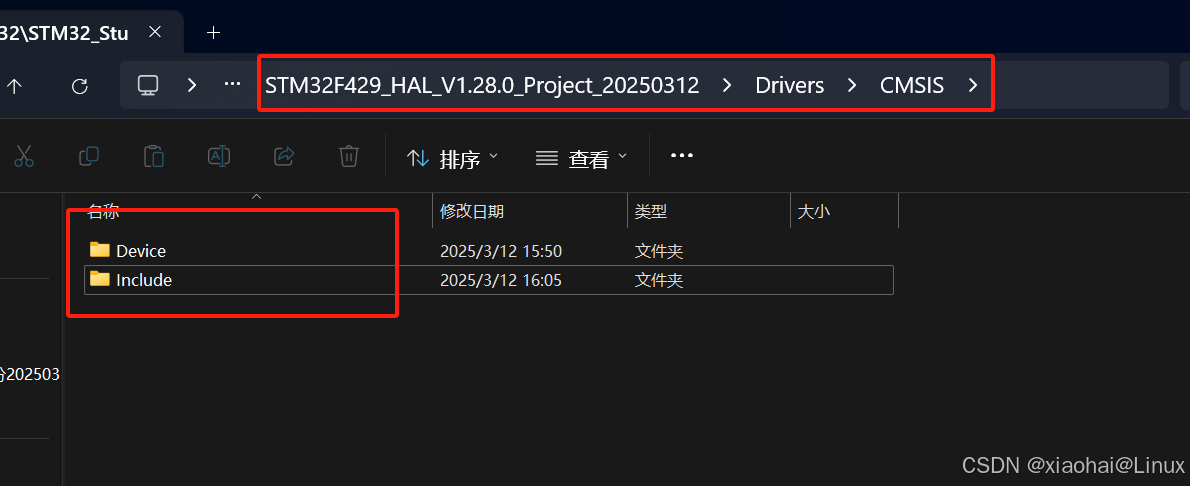Expand the chevron after Drivers breadcrumb
This screenshot has width=1190, height=486.
tap(852, 86)
